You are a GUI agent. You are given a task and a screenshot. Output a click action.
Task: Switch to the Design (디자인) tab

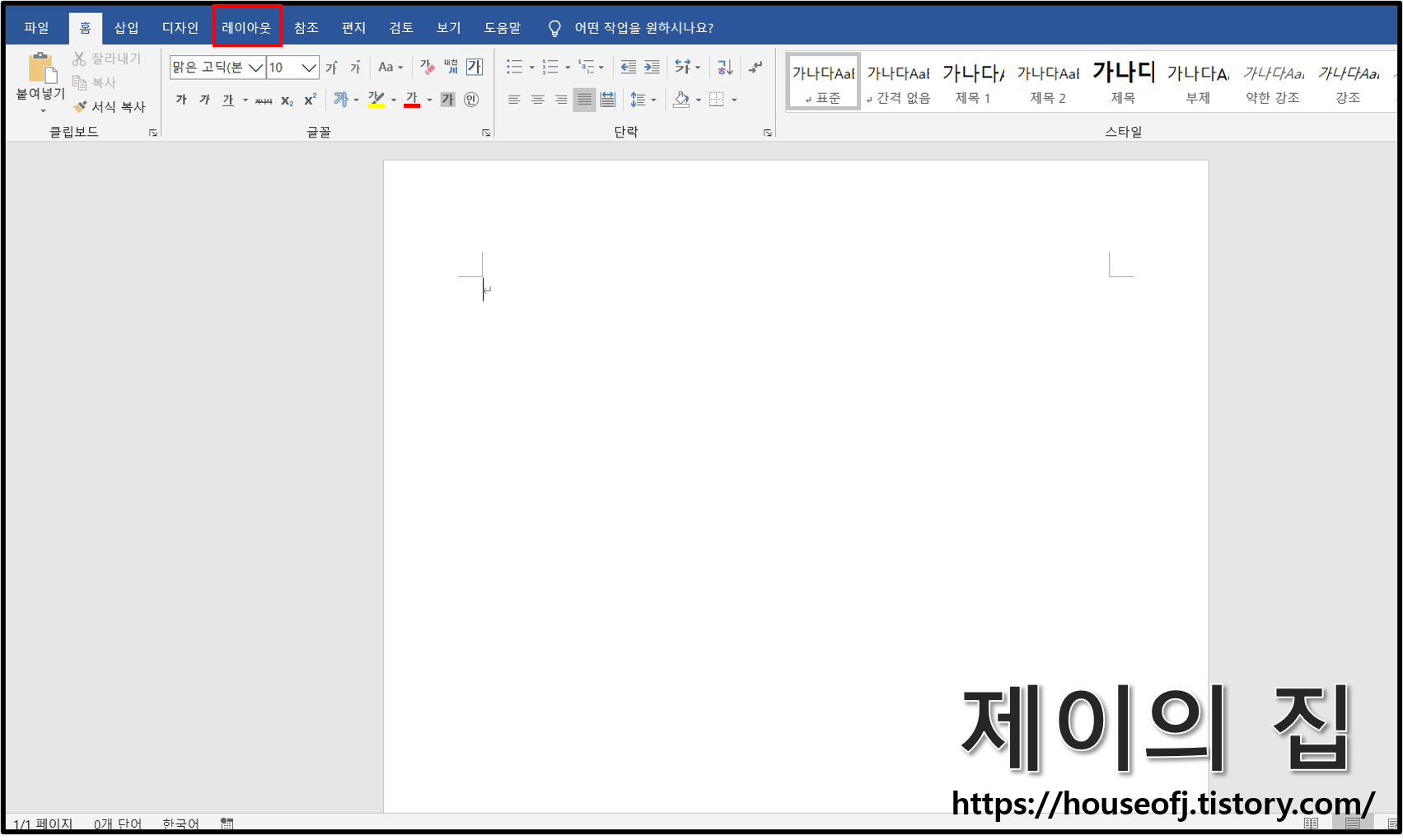(180, 28)
